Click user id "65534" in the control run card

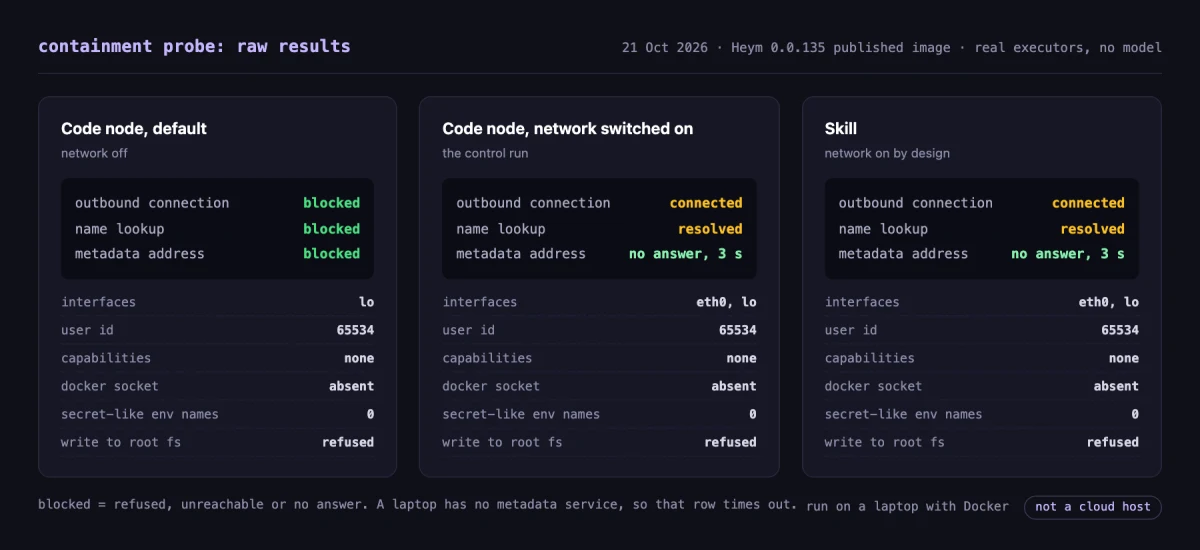click(738, 330)
